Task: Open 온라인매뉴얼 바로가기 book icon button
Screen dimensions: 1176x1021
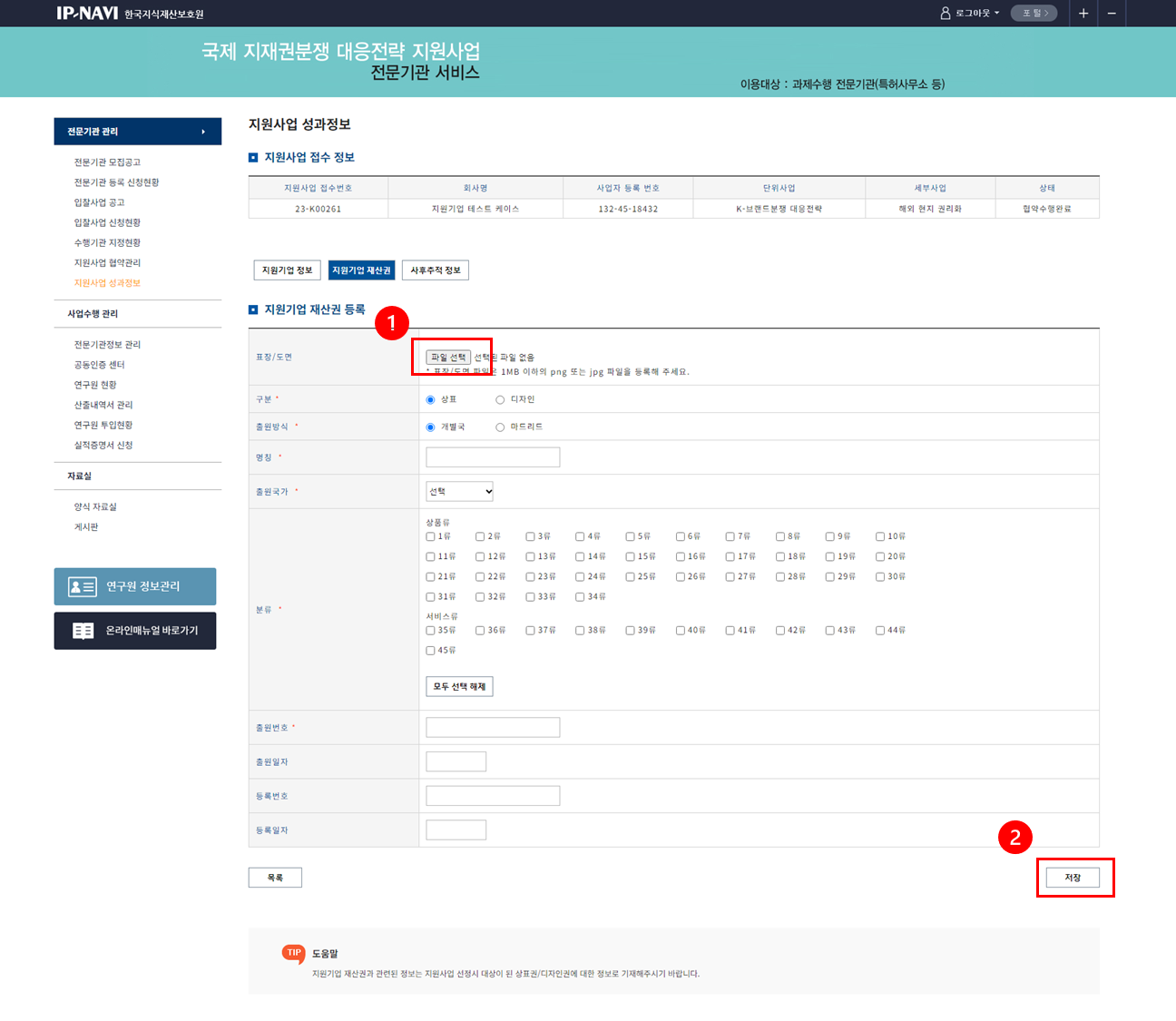Action: [x=83, y=631]
